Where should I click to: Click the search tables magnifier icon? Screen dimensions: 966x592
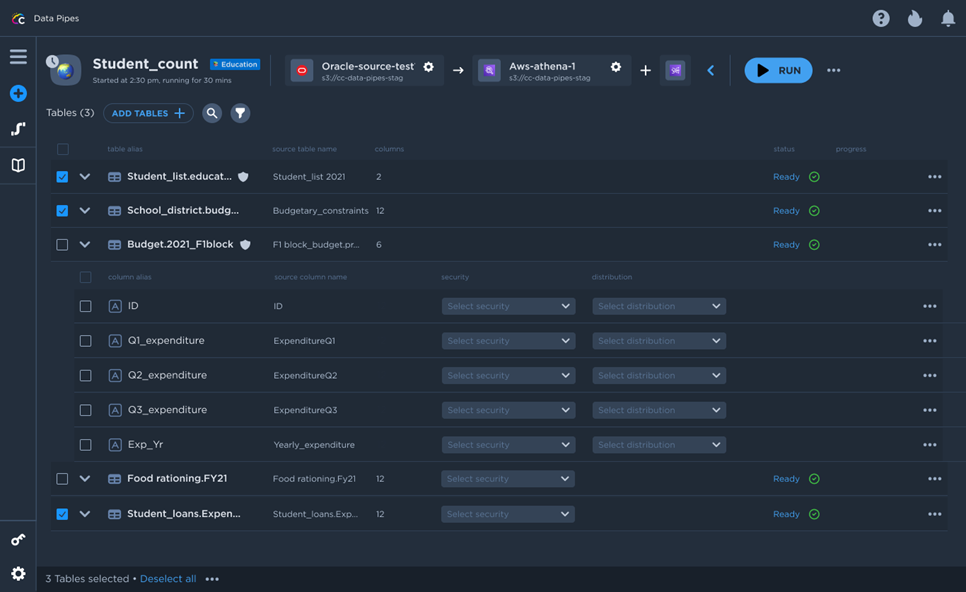212,113
